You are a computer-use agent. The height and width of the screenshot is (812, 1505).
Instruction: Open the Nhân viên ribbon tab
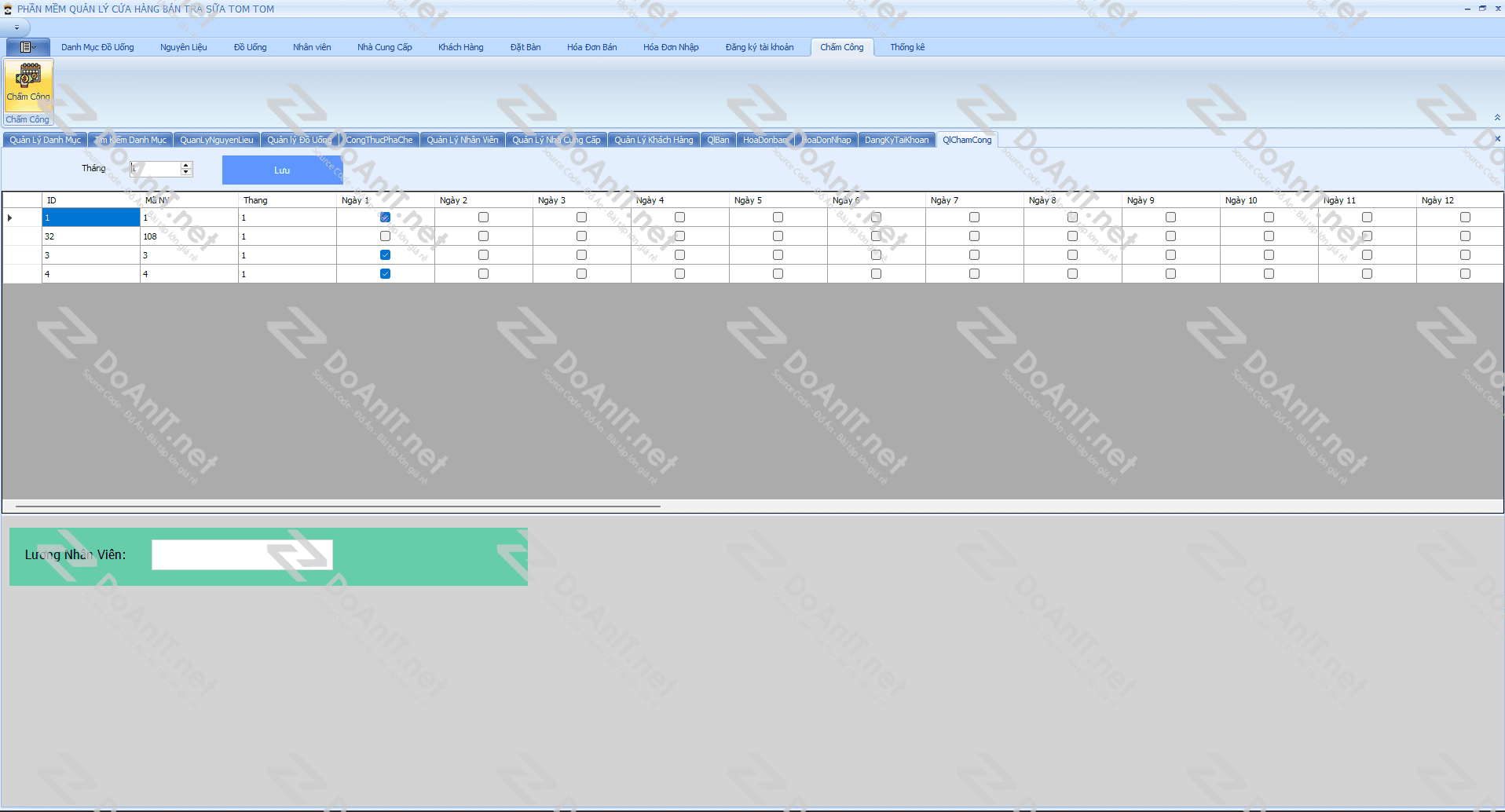[x=312, y=47]
